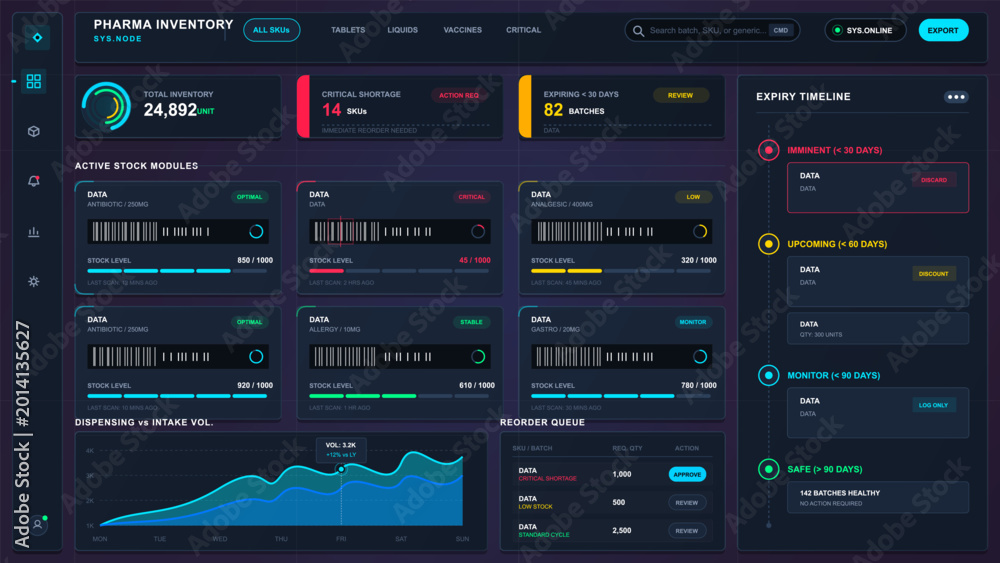Click the search magnifier icon
The width and height of the screenshot is (1000, 563).
(638, 31)
